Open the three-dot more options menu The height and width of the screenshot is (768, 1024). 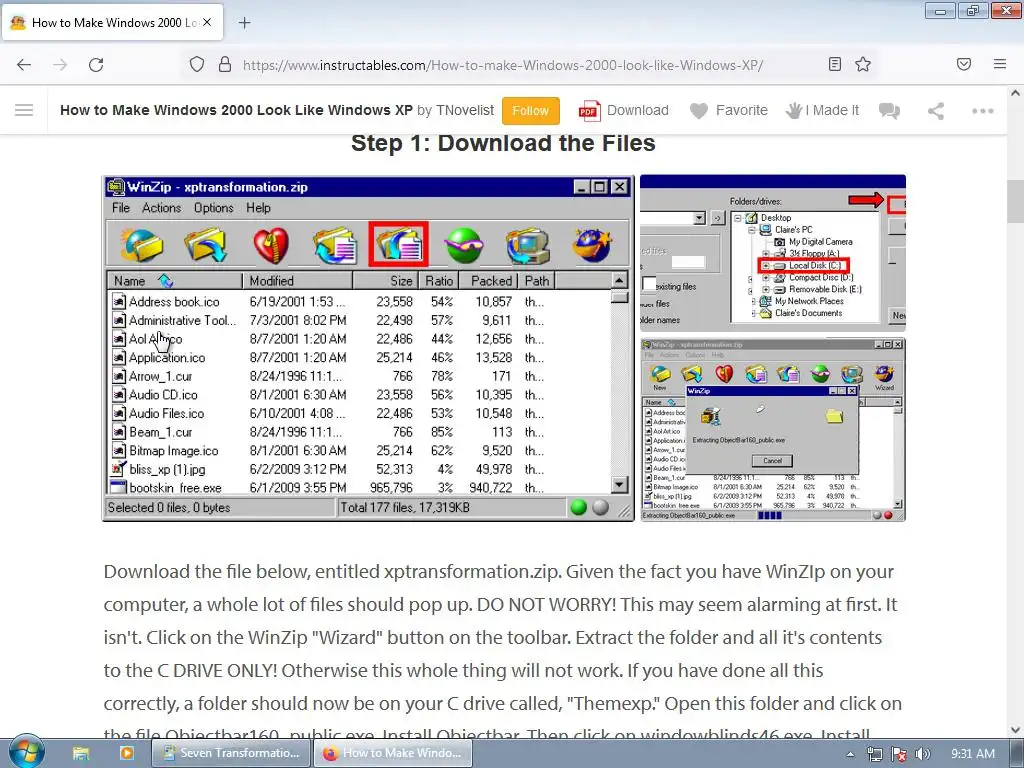point(982,111)
